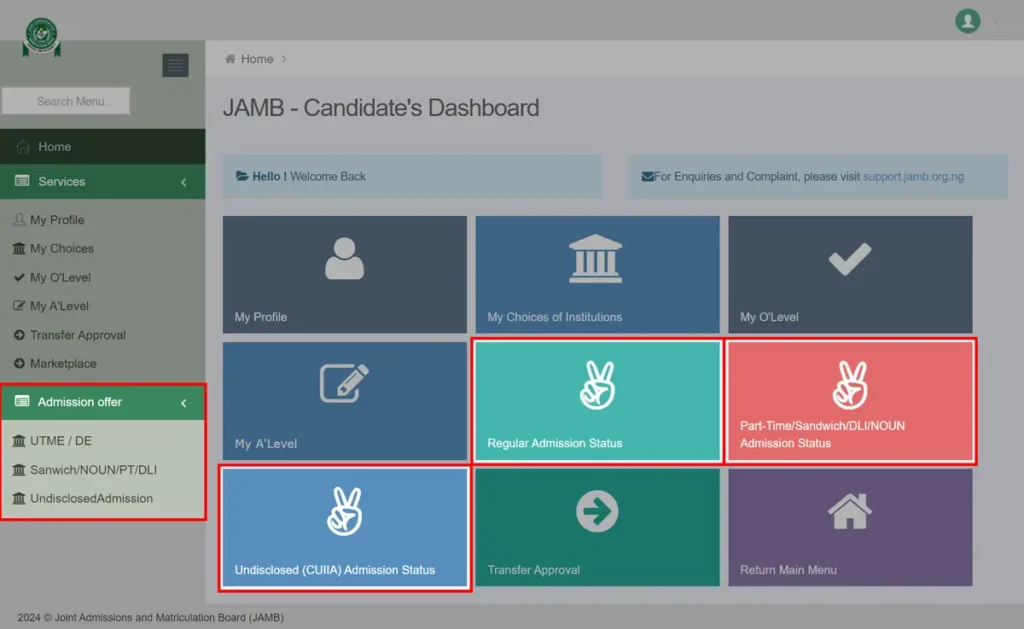This screenshot has width=1024, height=629.
Task: Click envelope icon in Enquiries banner
Action: pos(647,176)
